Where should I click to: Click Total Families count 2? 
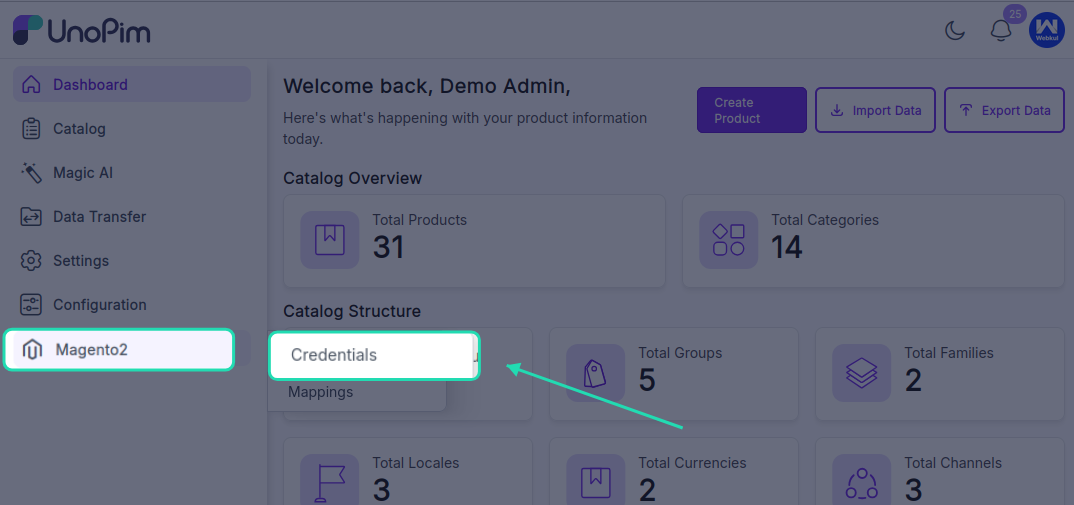[x=914, y=380]
